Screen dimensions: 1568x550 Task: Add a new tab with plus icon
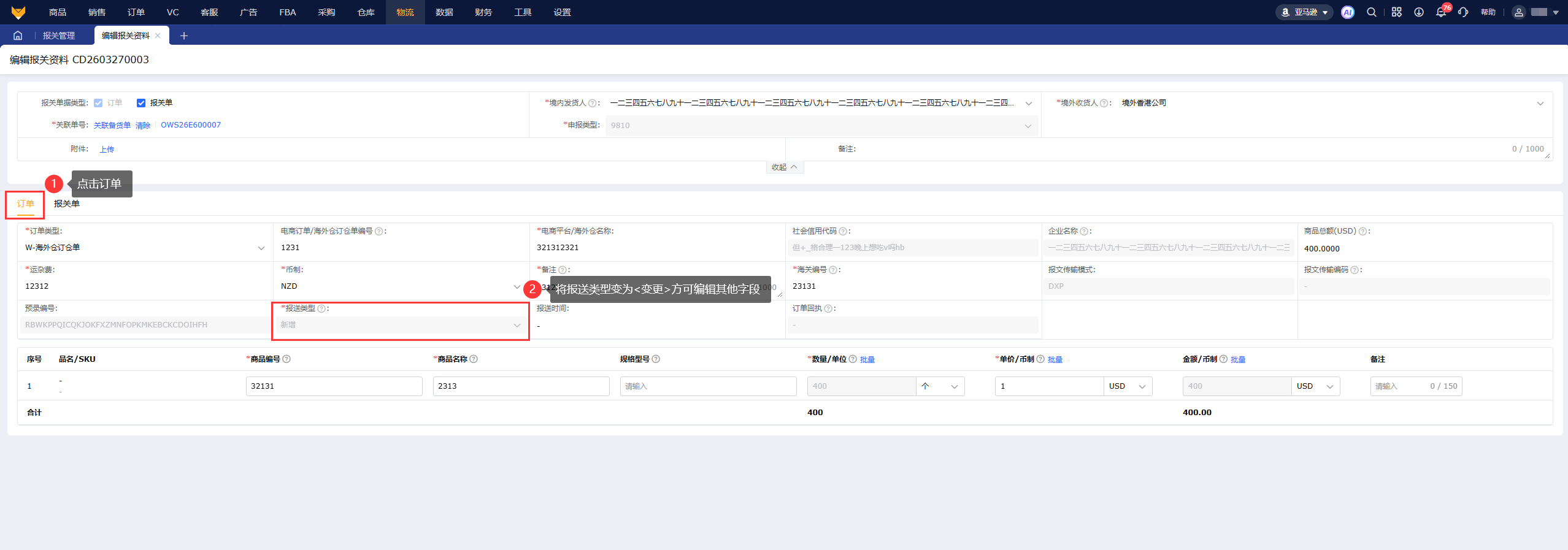coord(183,36)
